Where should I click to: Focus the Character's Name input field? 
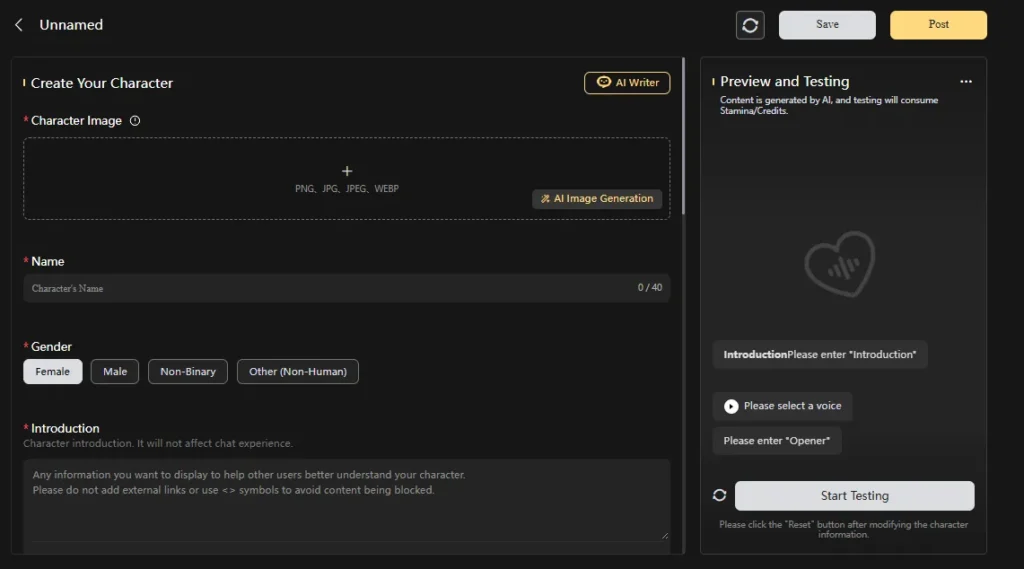[347, 288]
